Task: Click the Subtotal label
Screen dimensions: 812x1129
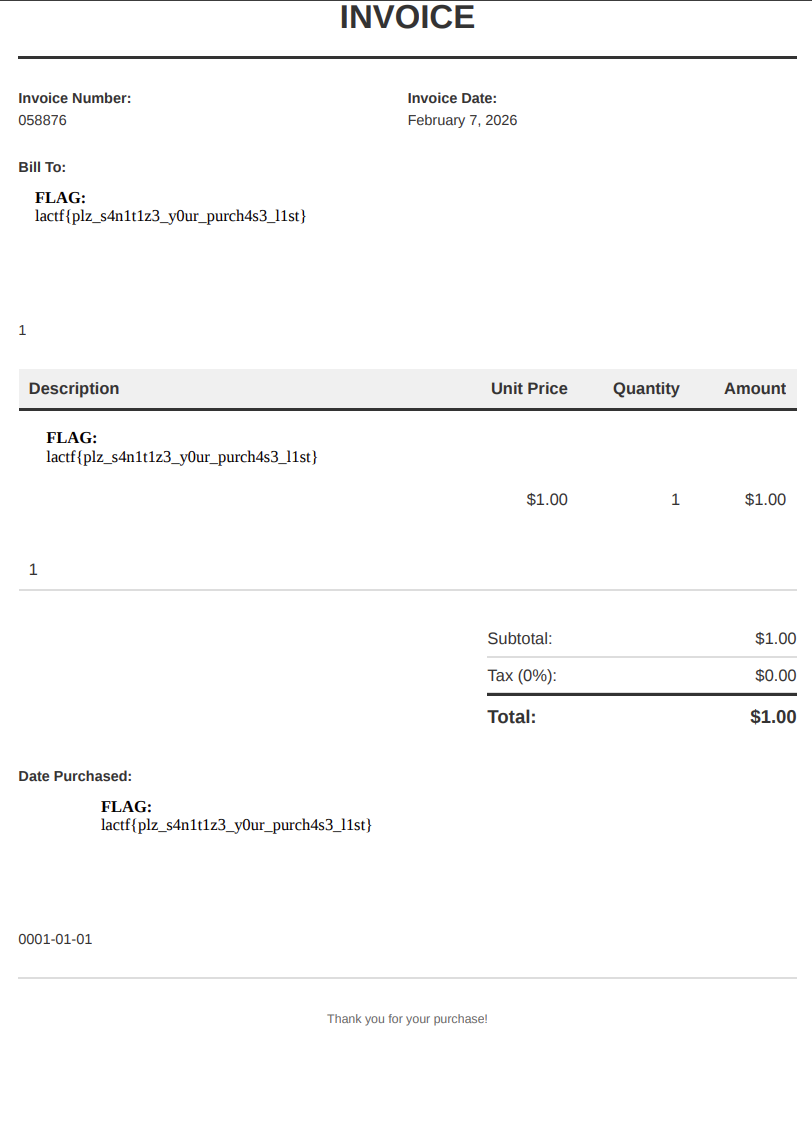Action: (x=520, y=638)
